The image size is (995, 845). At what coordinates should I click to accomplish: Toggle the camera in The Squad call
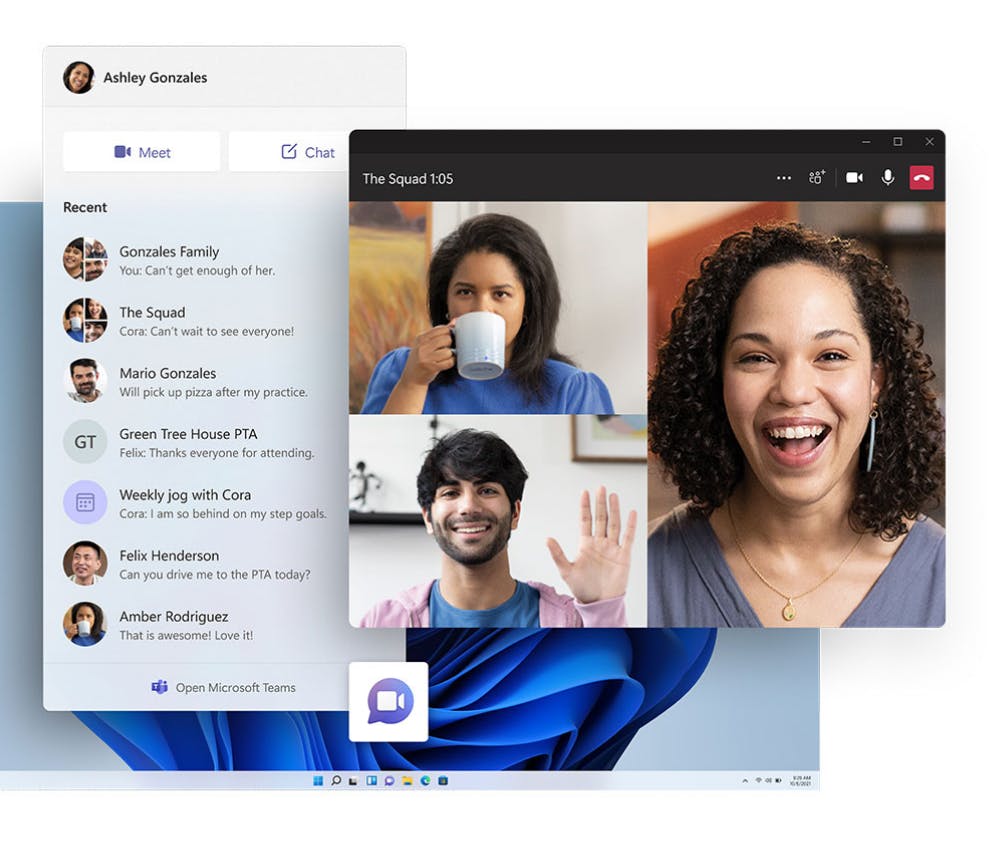(x=854, y=178)
